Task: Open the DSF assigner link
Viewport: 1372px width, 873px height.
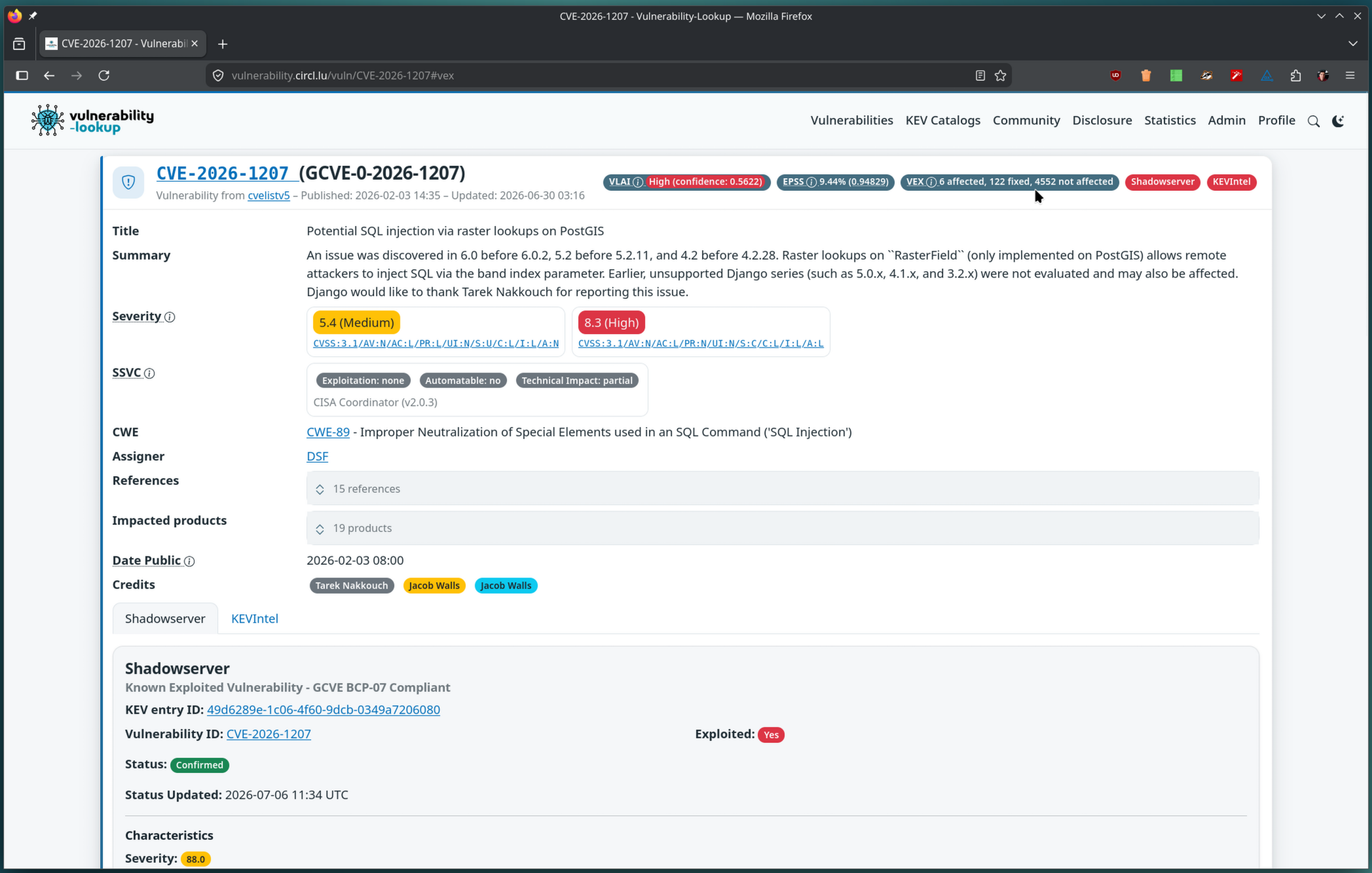Action: 317,456
